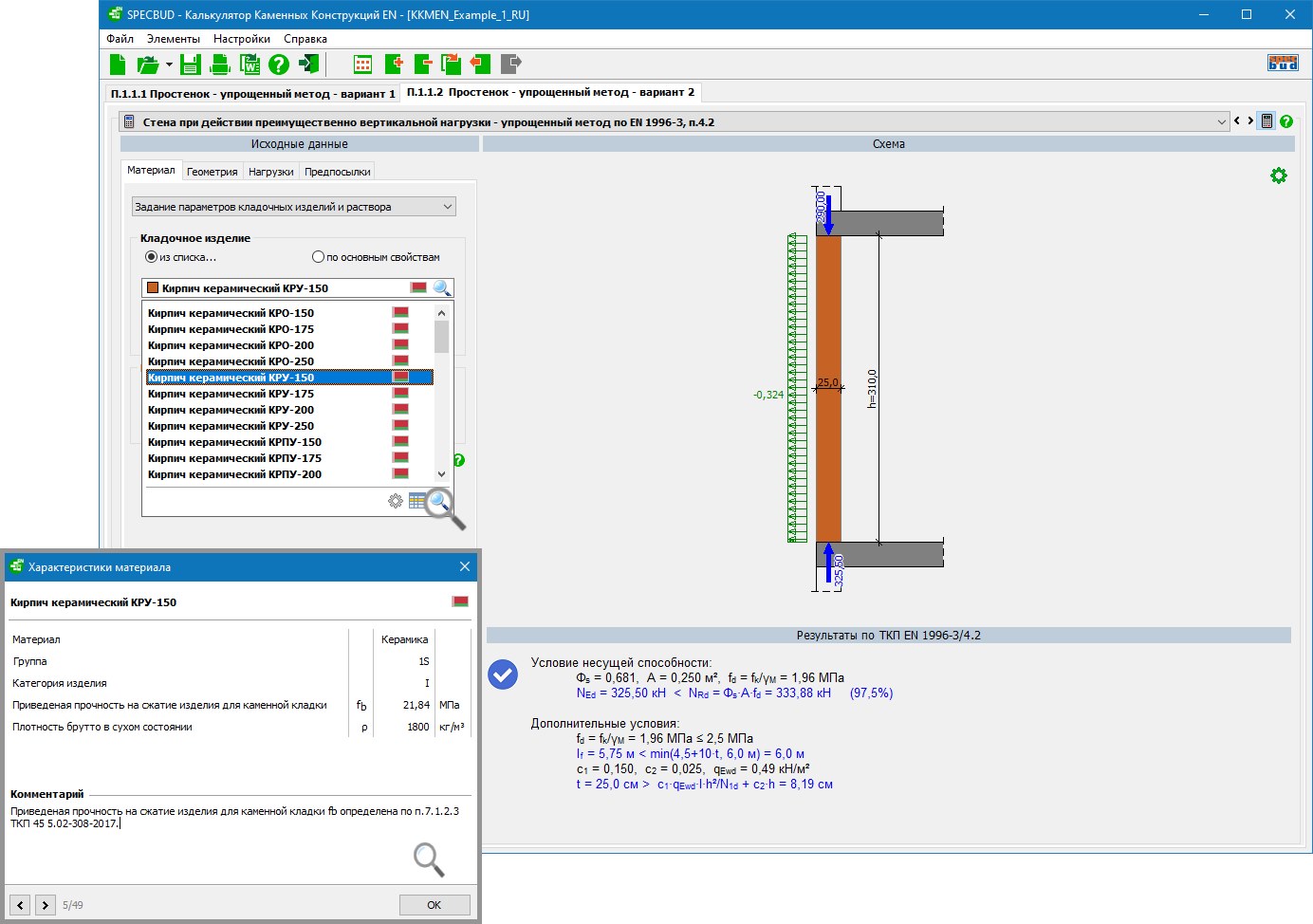Image resolution: width=1313 pixels, height=924 pixels.
Task: Open the 'Настройки' menu
Action: point(241,39)
